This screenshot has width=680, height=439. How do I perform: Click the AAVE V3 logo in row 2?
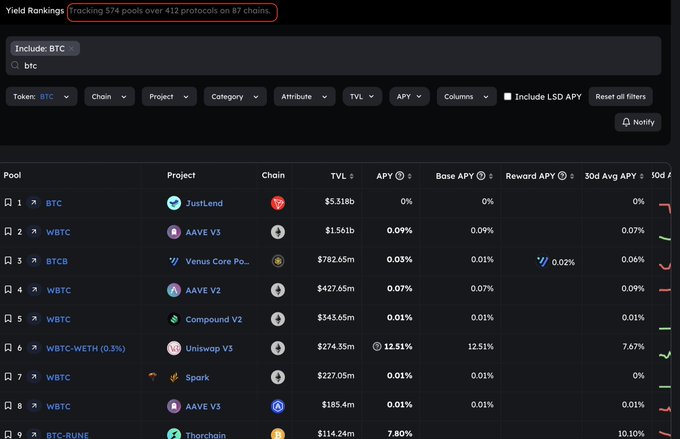(174, 232)
